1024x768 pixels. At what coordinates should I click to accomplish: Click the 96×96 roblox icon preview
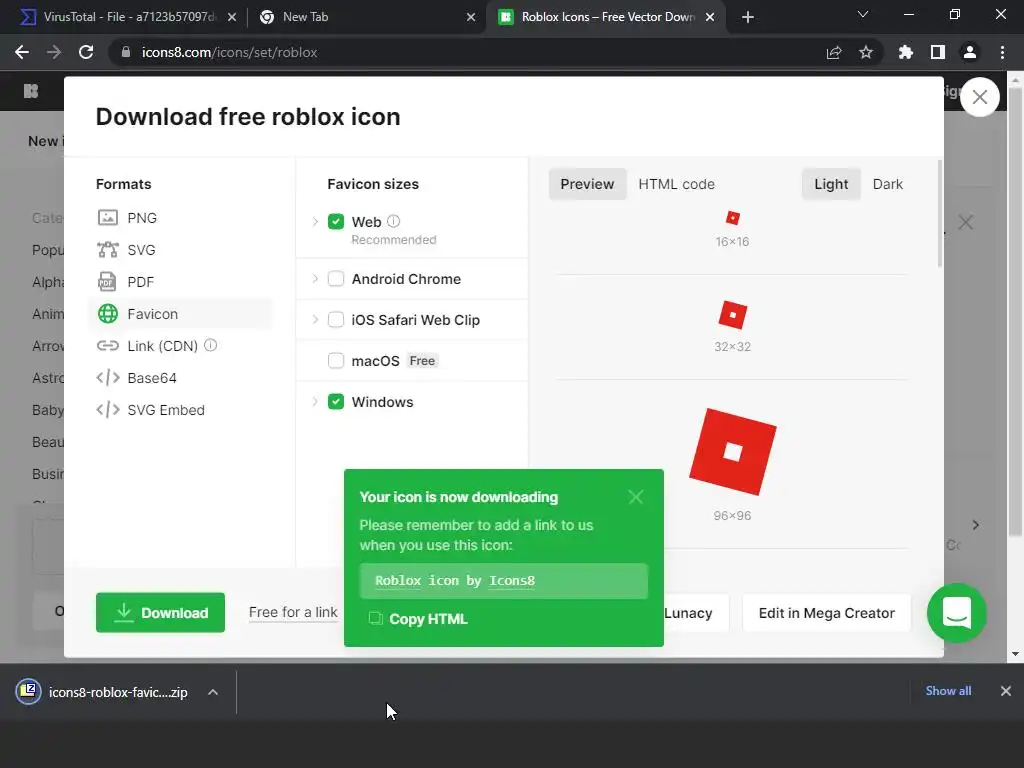tap(733, 452)
